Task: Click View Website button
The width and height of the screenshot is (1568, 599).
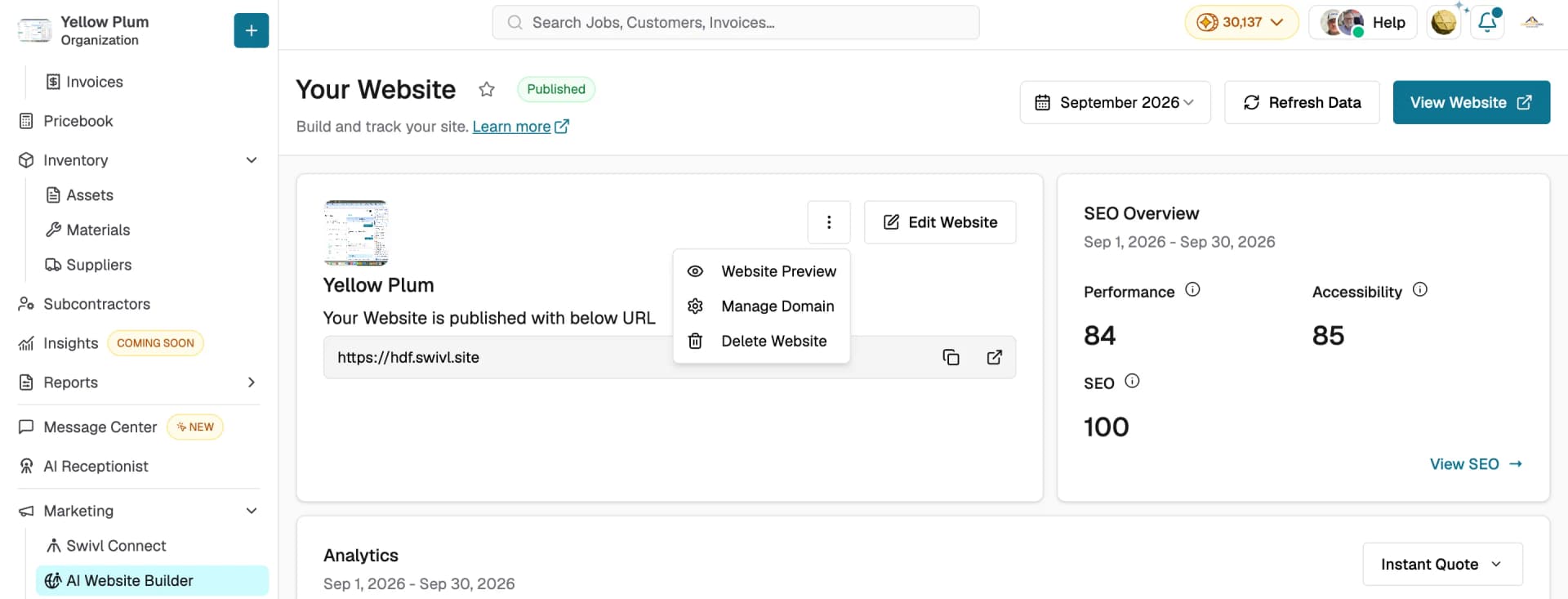Action: pyautogui.click(x=1471, y=102)
